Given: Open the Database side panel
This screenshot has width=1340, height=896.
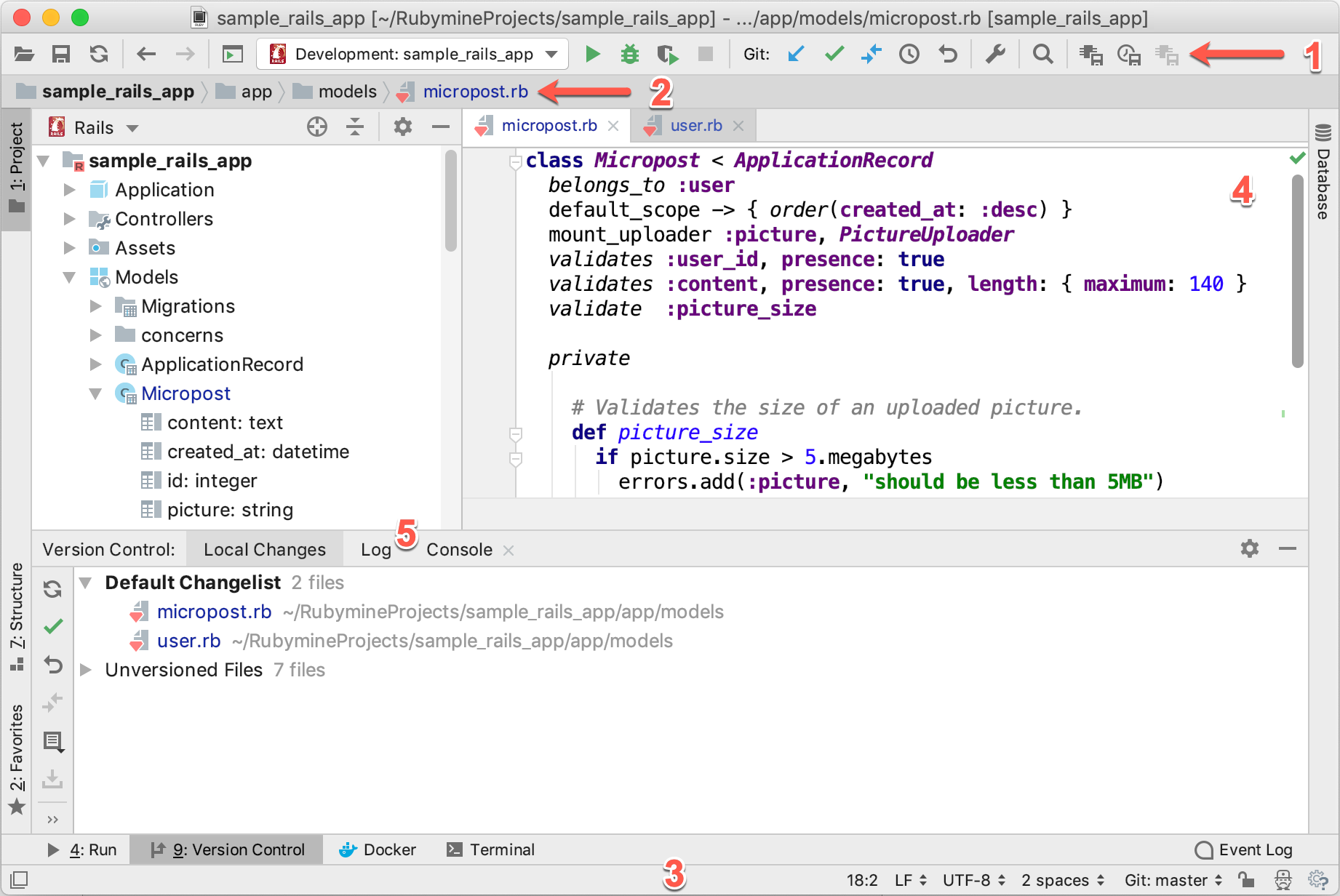Looking at the screenshot, I should [1323, 172].
